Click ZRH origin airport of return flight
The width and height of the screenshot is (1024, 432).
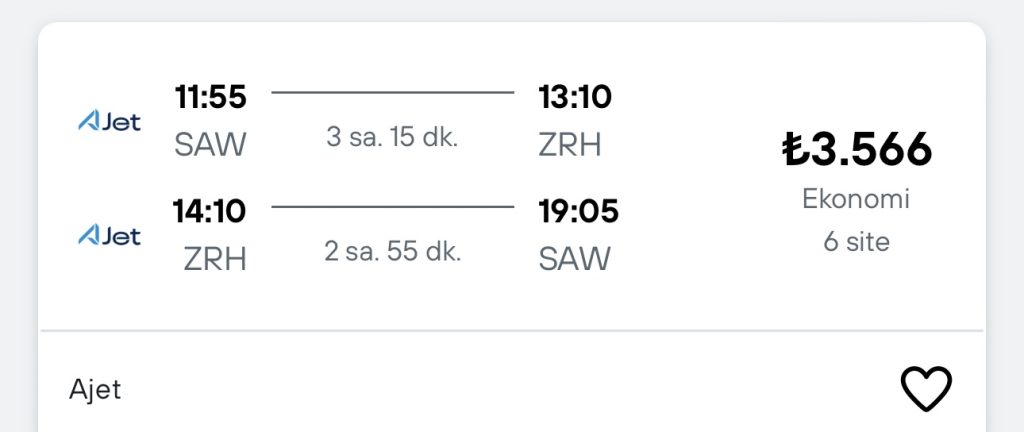tap(215, 259)
